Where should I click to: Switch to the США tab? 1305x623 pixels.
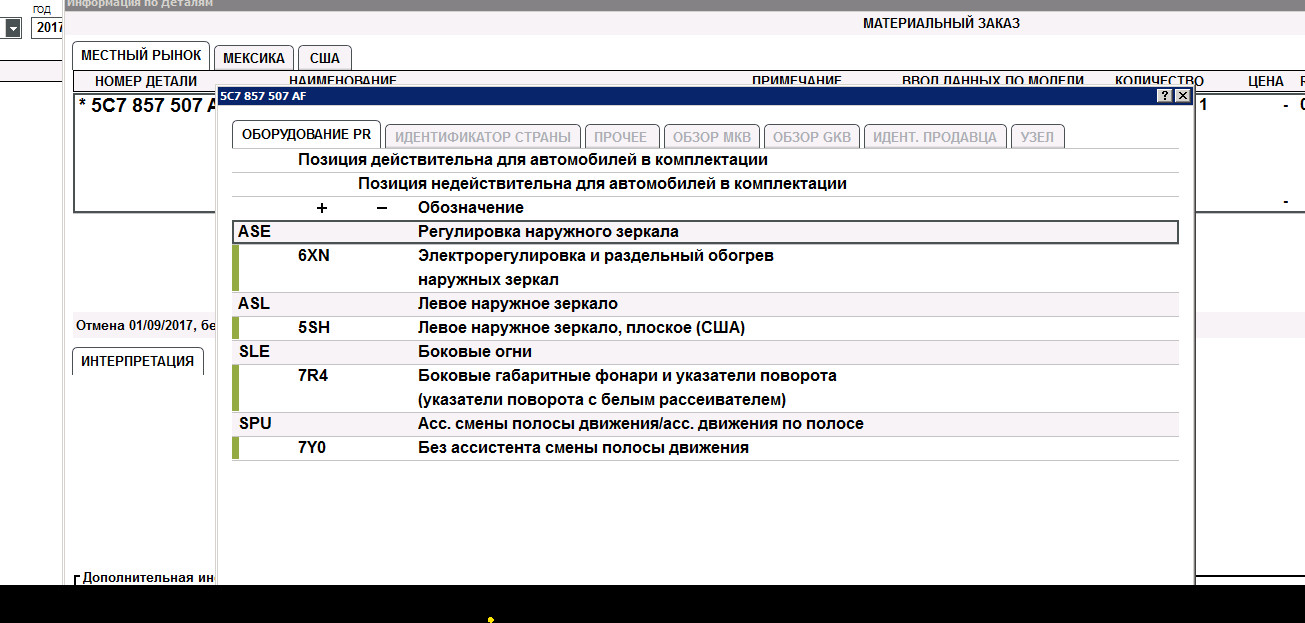(325, 58)
